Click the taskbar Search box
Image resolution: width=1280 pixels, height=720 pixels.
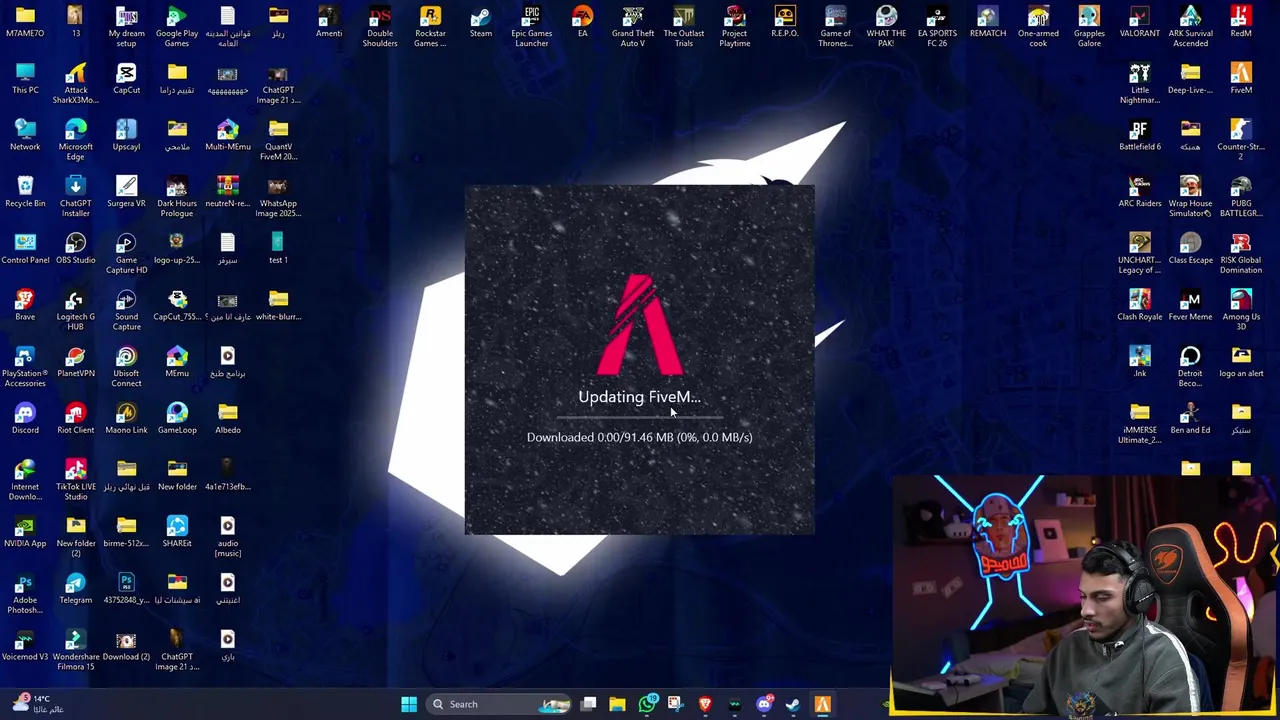[499, 704]
